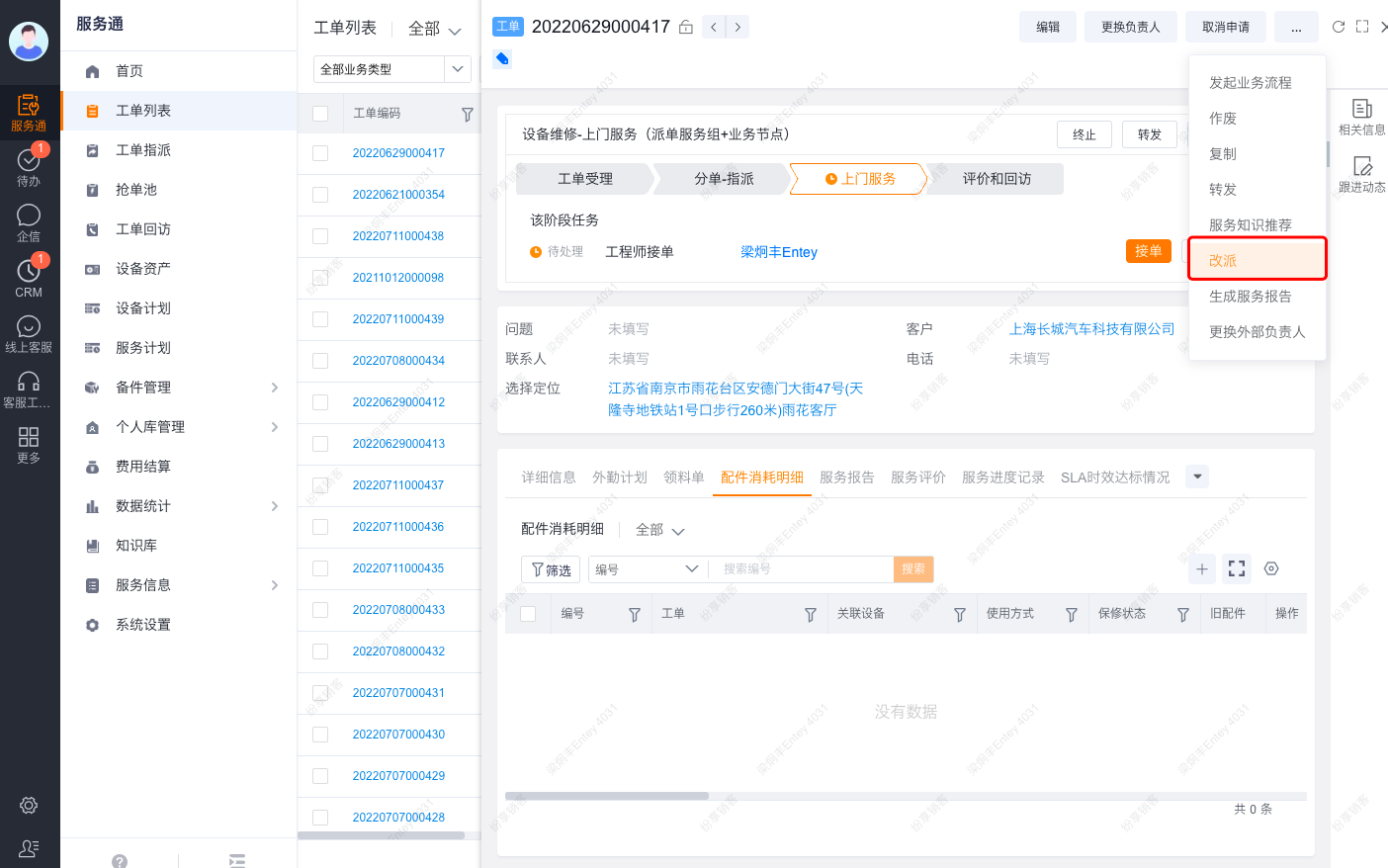Click filter icon in 保修状态 column
This screenshot has height=868, width=1388.
[1182, 615]
